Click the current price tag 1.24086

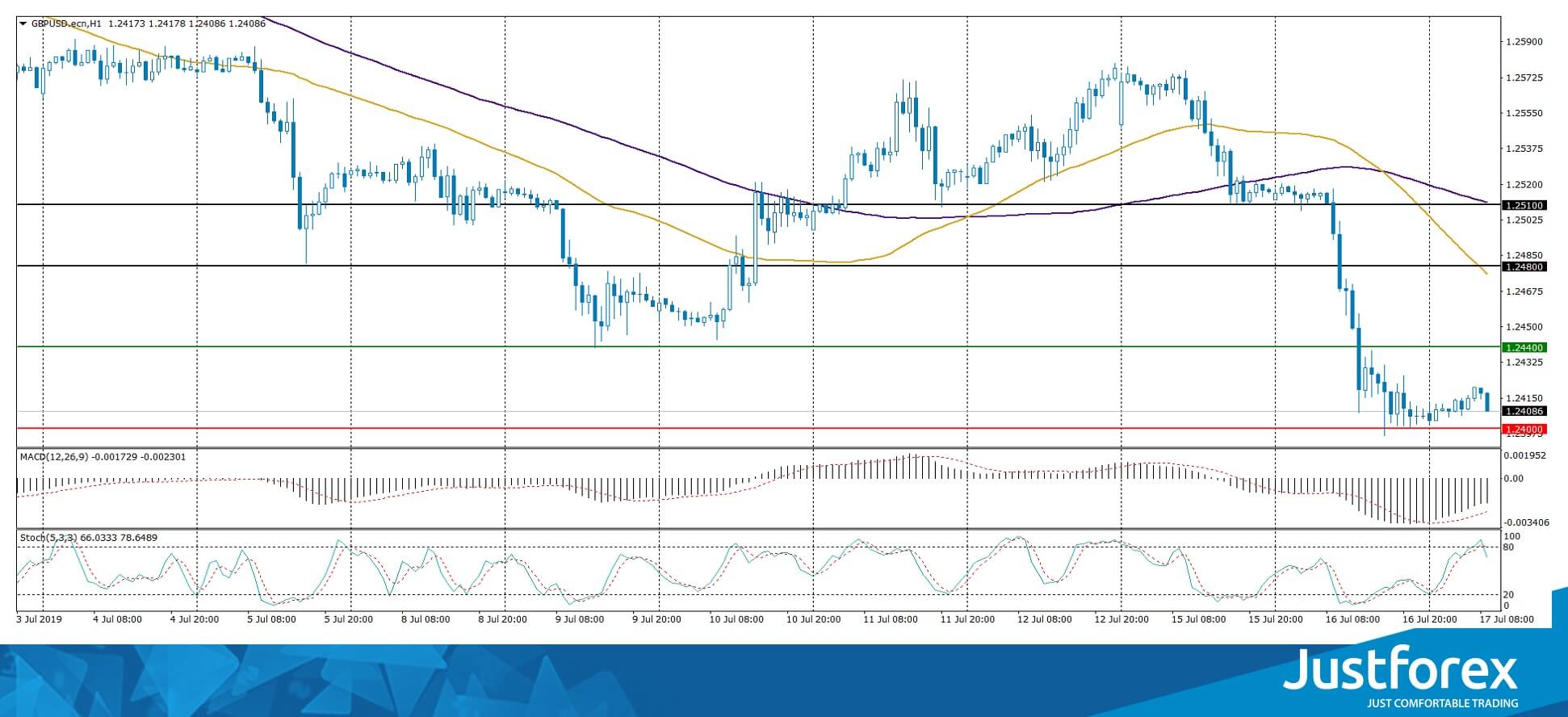coord(1524,411)
